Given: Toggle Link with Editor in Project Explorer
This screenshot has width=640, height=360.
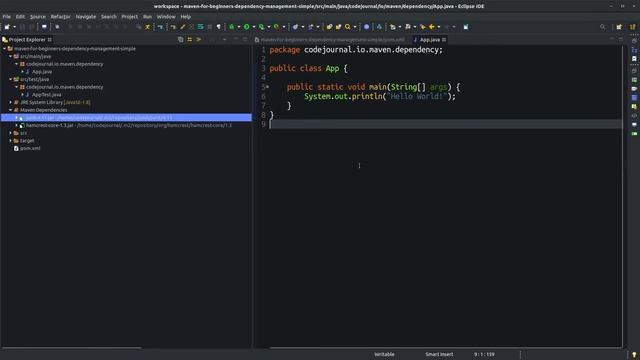Looking at the screenshot, I should (x=189, y=40).
